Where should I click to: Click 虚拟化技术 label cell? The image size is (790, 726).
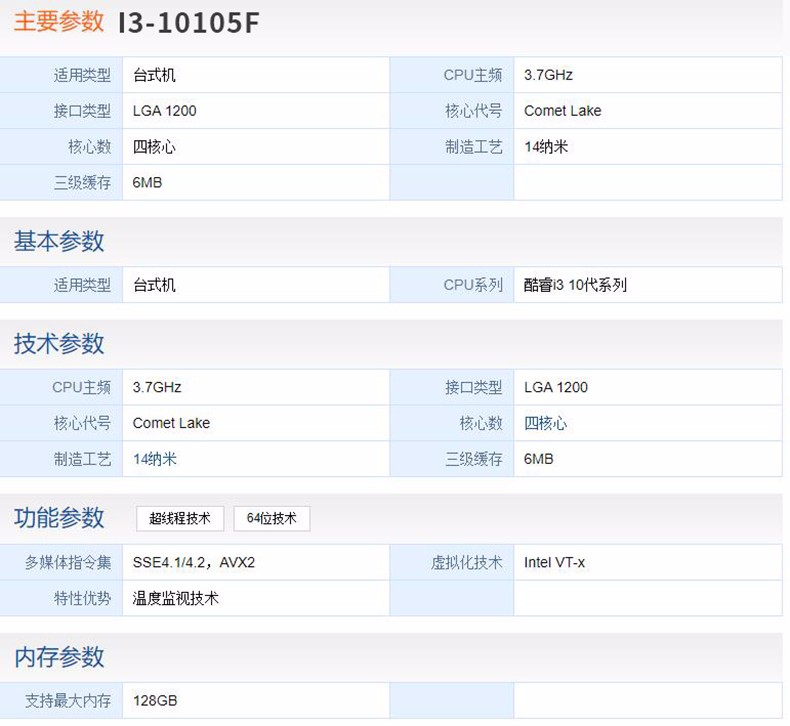coord(452,562)
